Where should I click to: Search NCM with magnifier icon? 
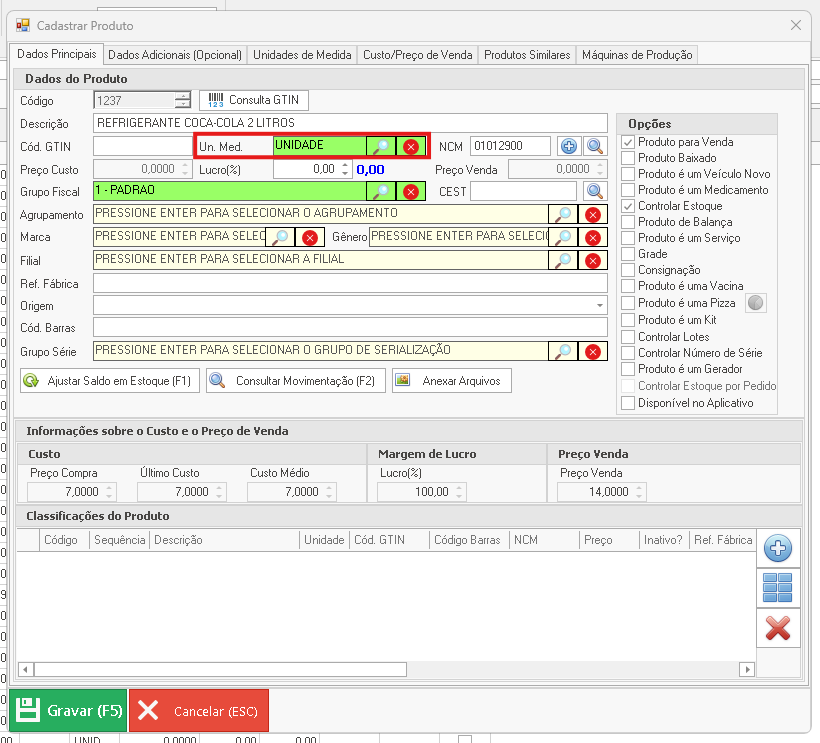click(595, 146)
